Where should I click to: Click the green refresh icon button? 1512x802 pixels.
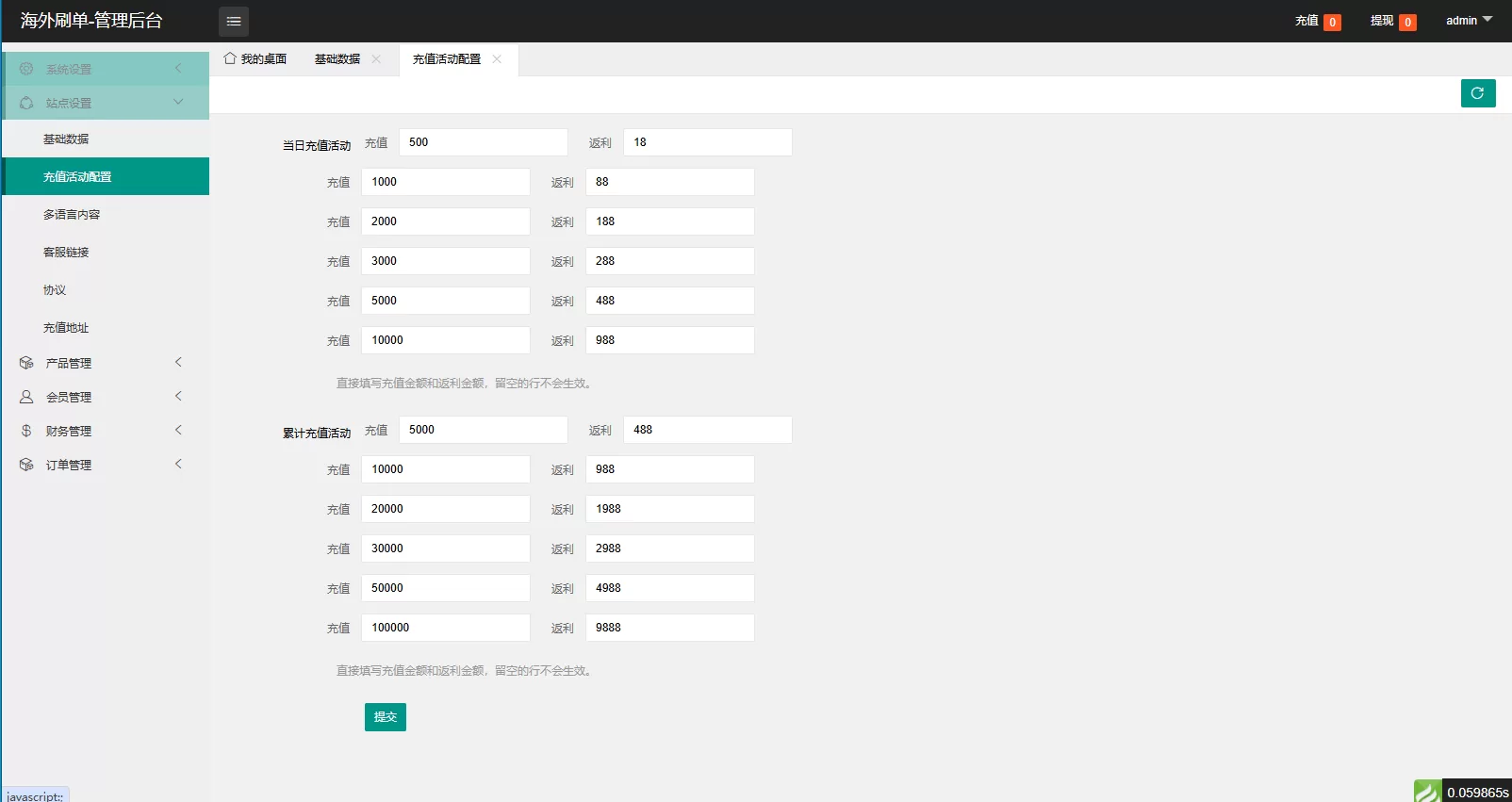[x=1478, y=93]
